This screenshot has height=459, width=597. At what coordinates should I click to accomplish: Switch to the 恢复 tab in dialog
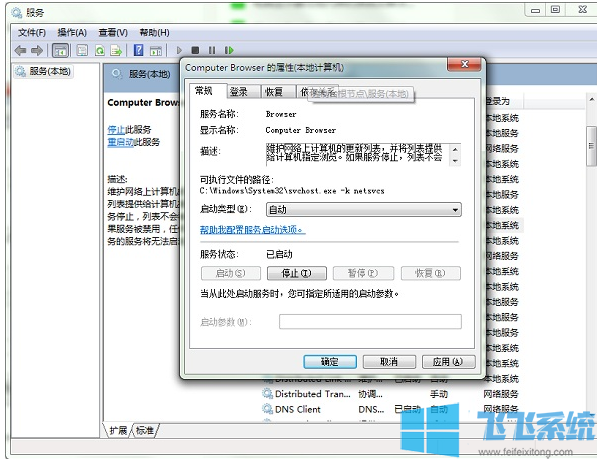click(x=279, y=92)
